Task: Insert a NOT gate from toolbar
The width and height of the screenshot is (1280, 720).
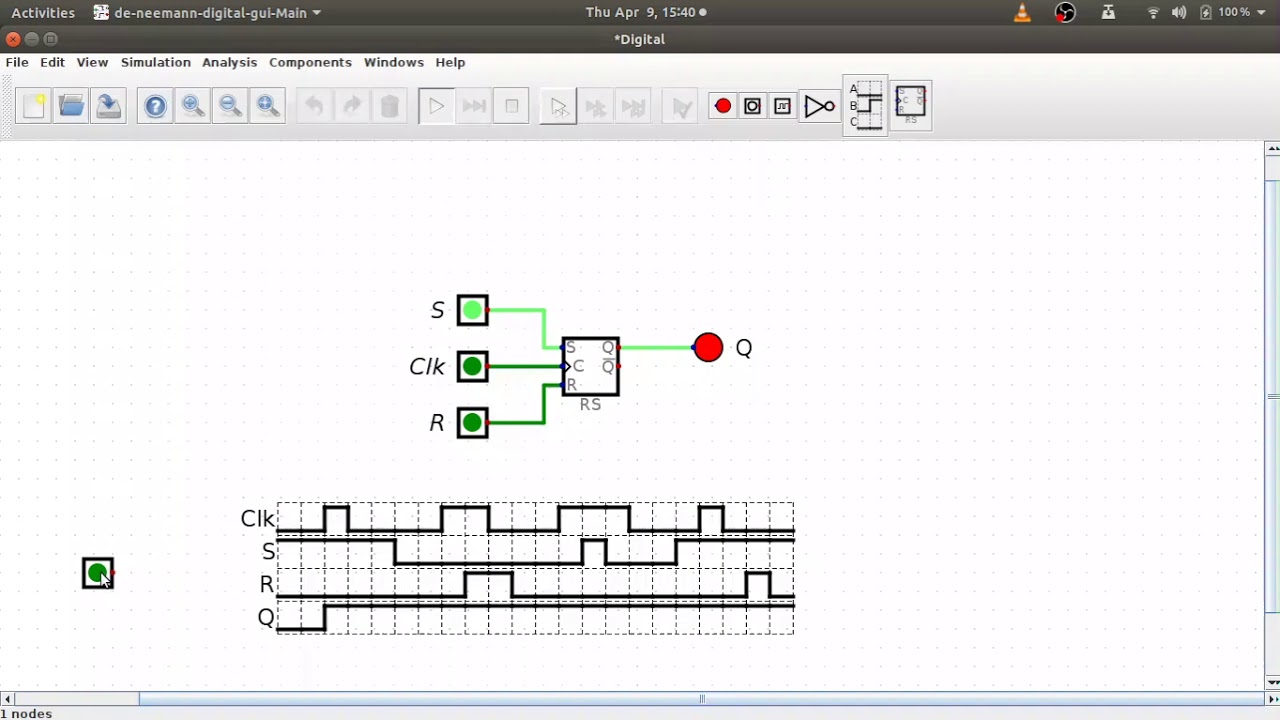Action: pyautogui.click(x=819, y=106)
